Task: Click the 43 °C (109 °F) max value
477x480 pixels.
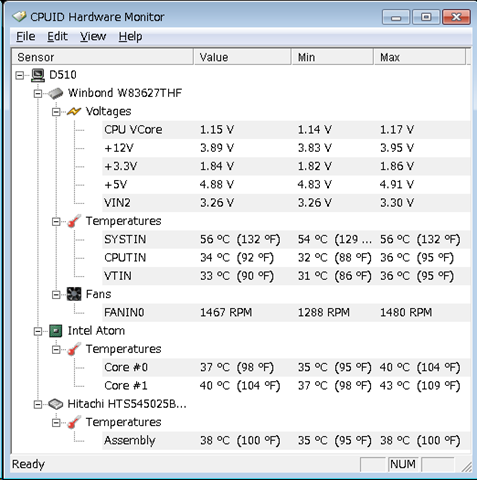Action: (420, 386)
